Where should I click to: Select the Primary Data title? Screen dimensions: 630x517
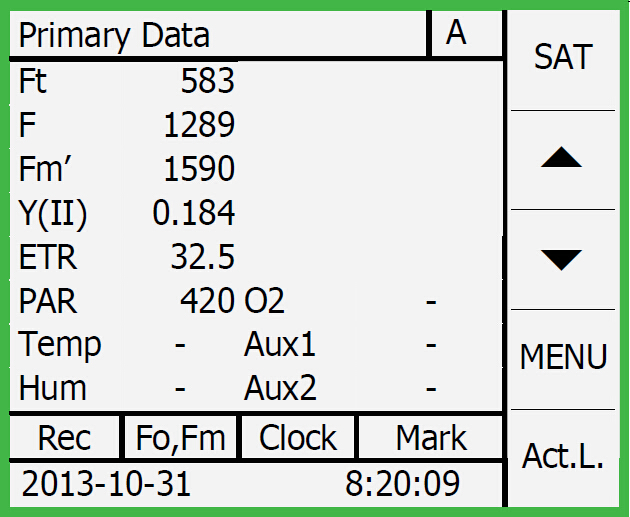[115, 35]
